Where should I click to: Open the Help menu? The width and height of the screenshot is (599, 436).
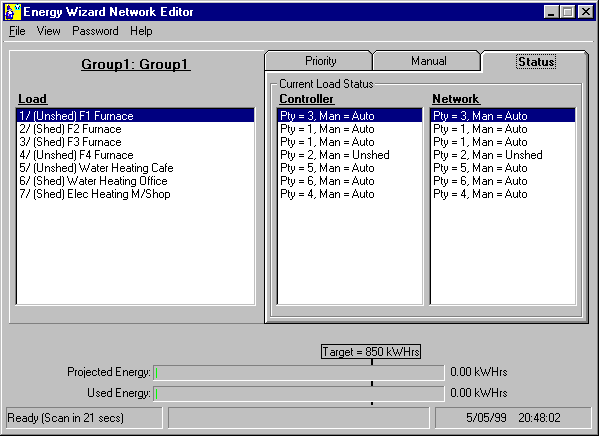click(141, 31)
